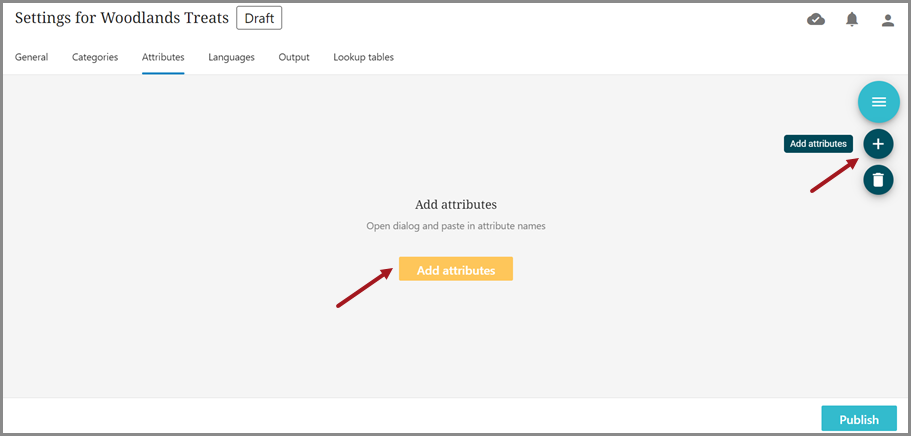Viewport: 911px width, 436px height.
Task: Click the teal hamburger menu floating button
Action: [878, 102]
